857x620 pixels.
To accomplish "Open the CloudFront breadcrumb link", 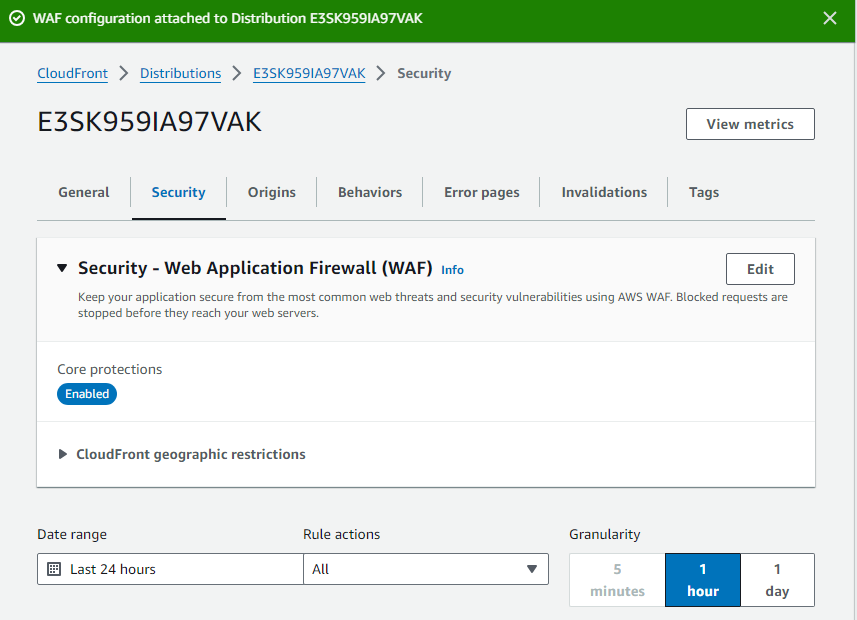I will point(72,73).
